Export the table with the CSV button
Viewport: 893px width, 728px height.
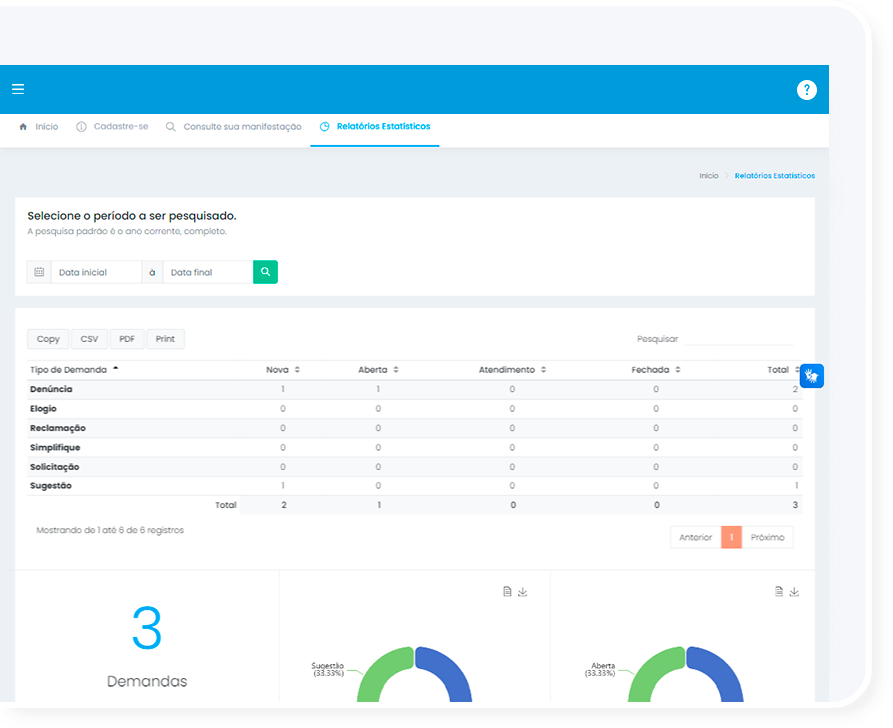coord(89,339)
